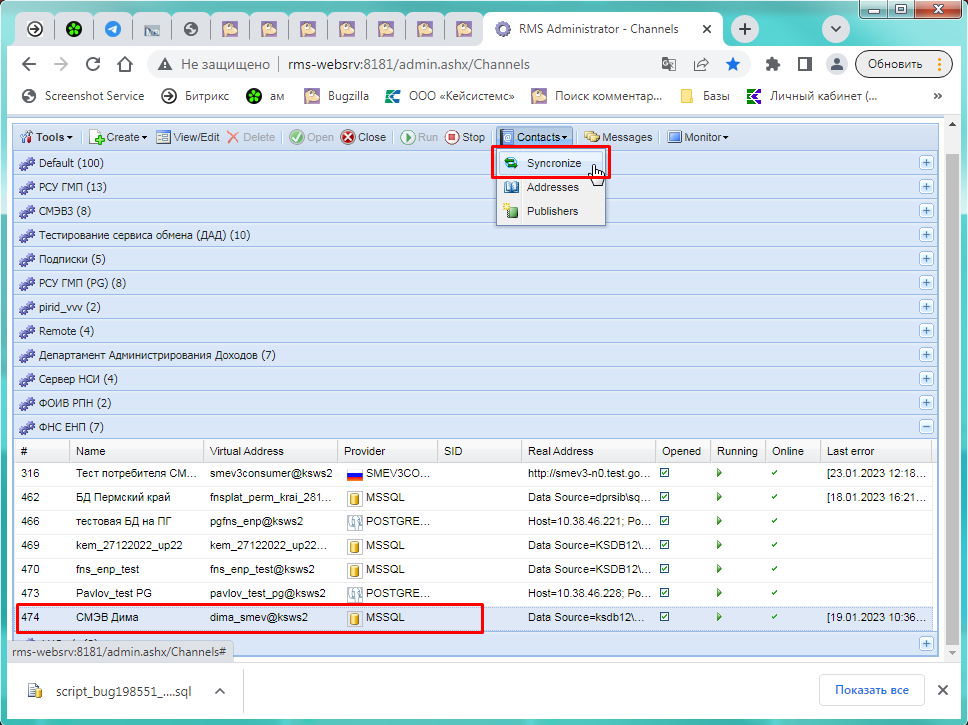Click the Close channel toolbar button
This screenshot has height=725, width=968.
click(364, 137)
